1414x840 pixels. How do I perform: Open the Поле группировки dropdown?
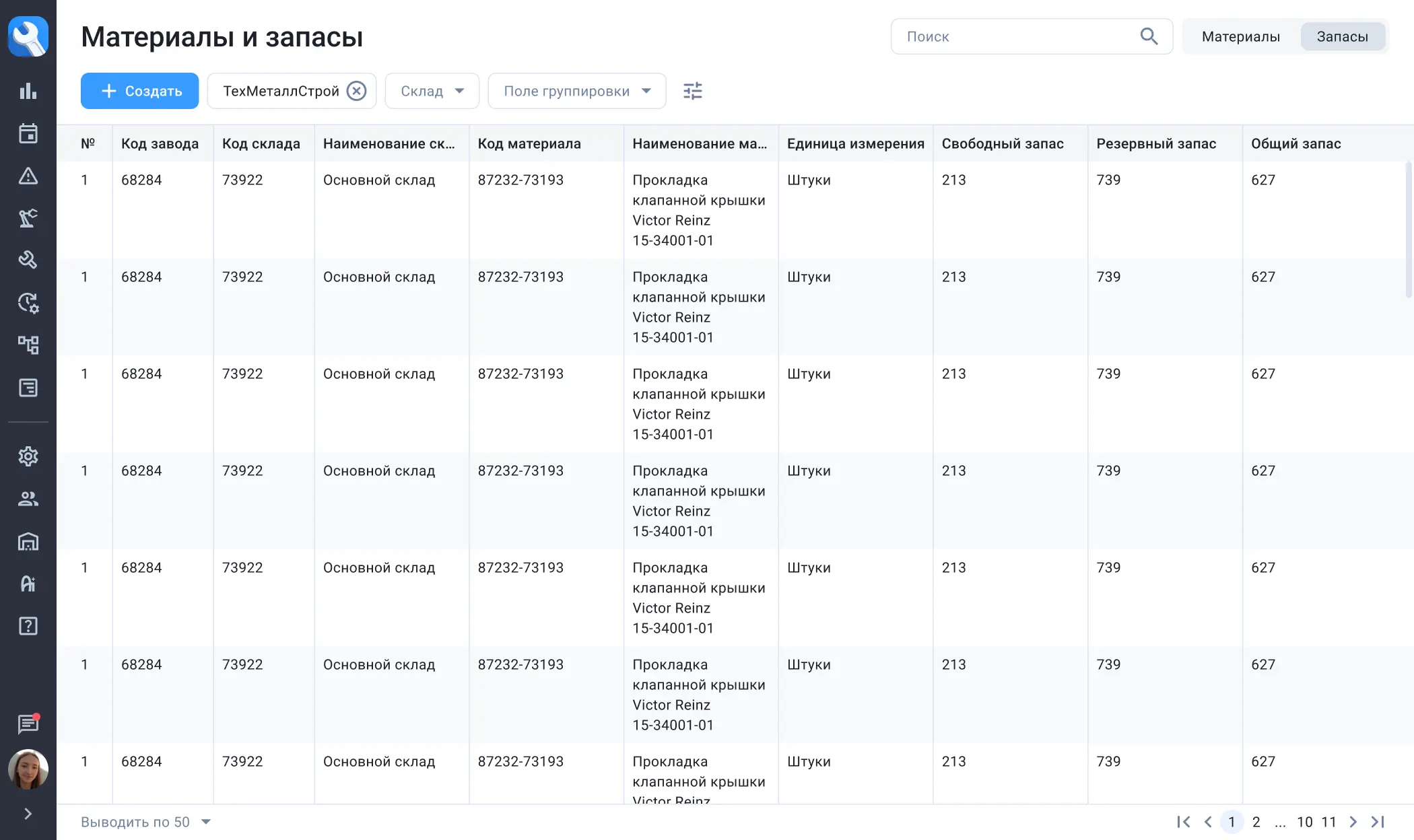[x=576, y=91]
